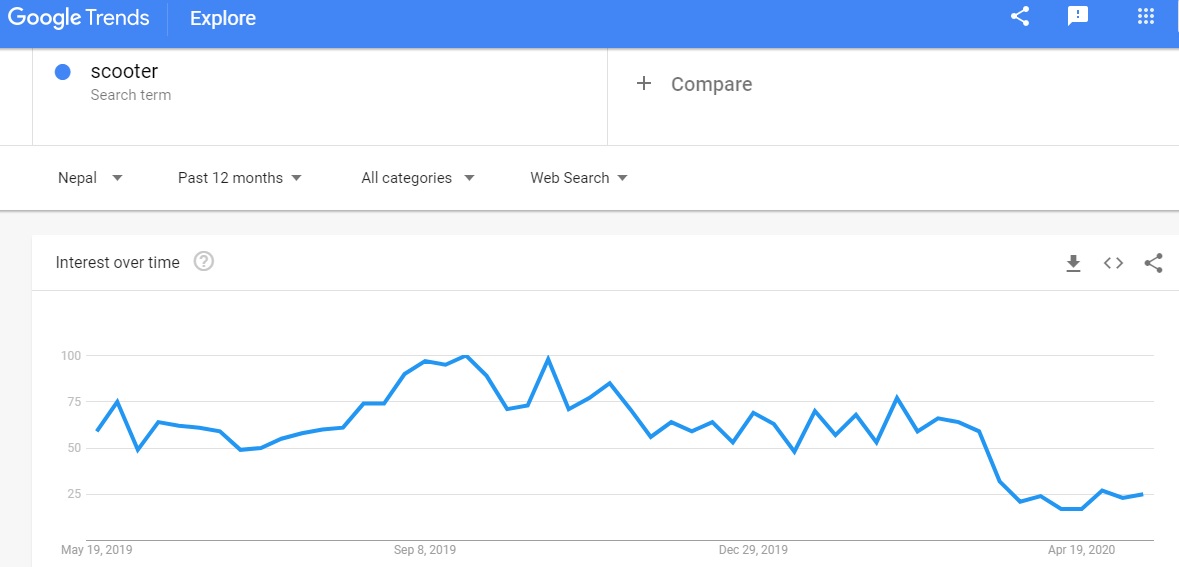1179x567 pixels.
Task: Edit the scooter search term field
Action: [124, 72]
